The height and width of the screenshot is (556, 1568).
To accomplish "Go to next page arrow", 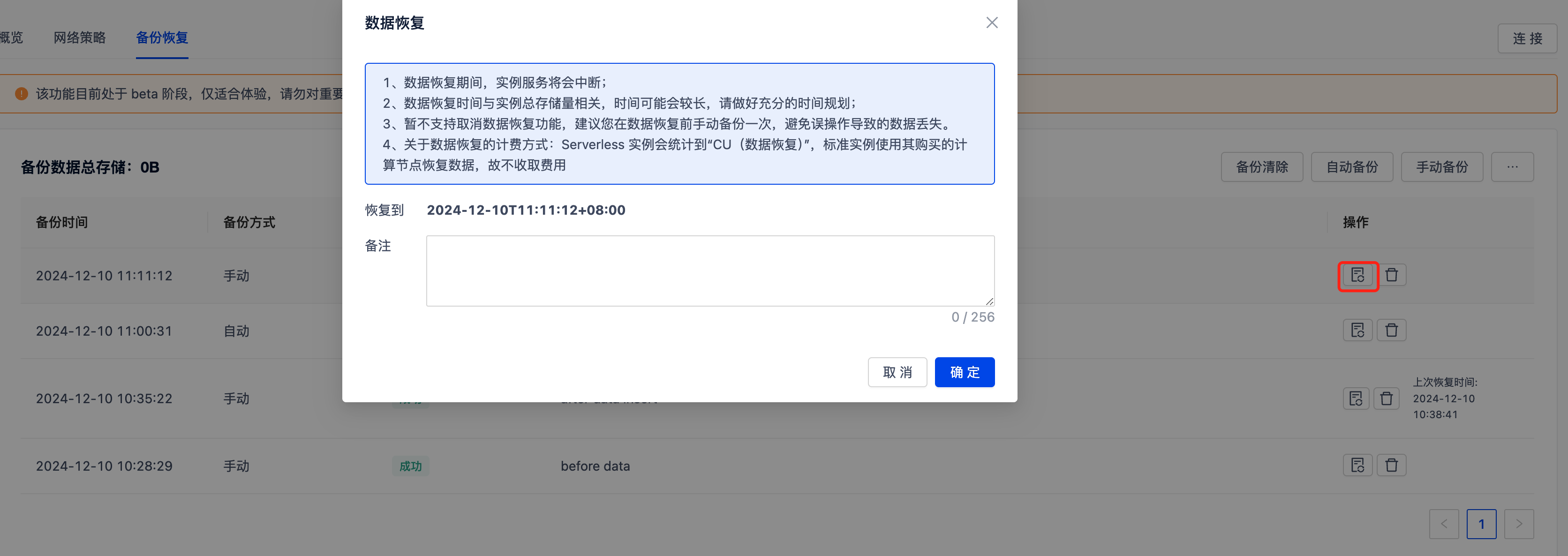I will 1518,525.
